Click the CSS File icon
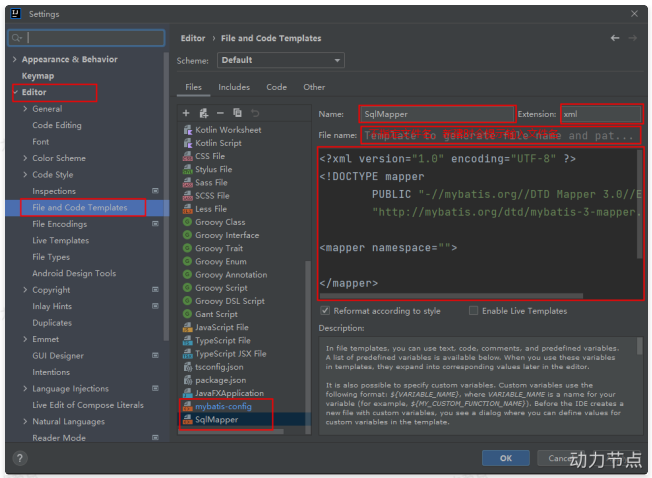This screenshot has height=478, width=652. 188,156
